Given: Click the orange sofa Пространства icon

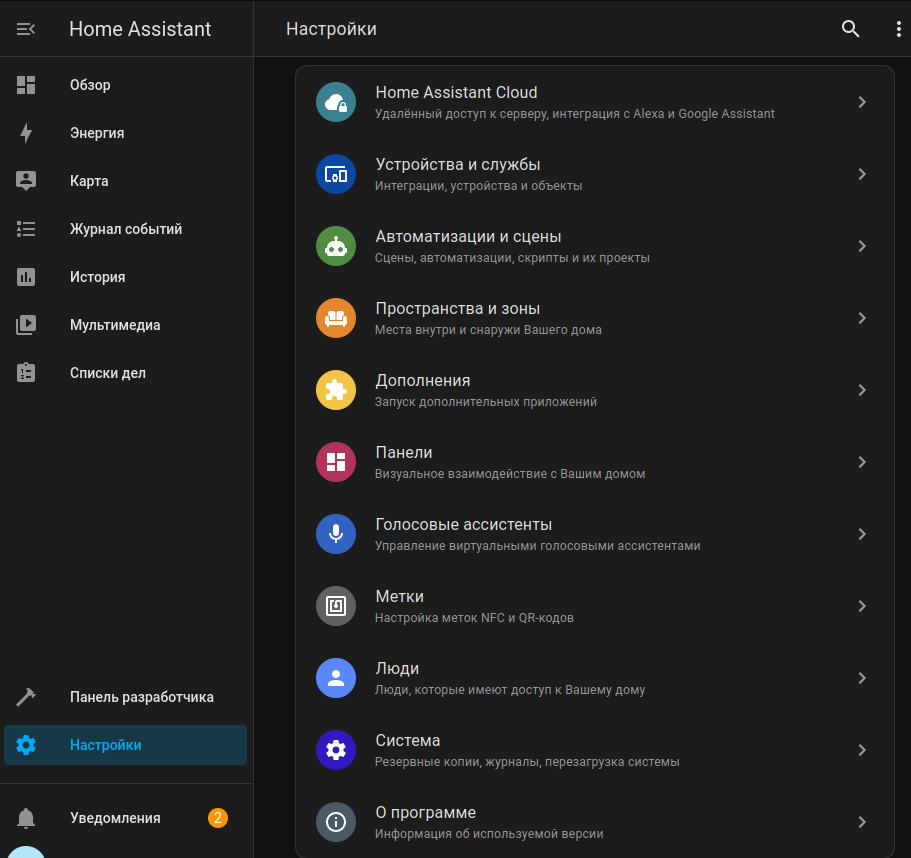Looking at the screenshot, I should click(336, 318).
